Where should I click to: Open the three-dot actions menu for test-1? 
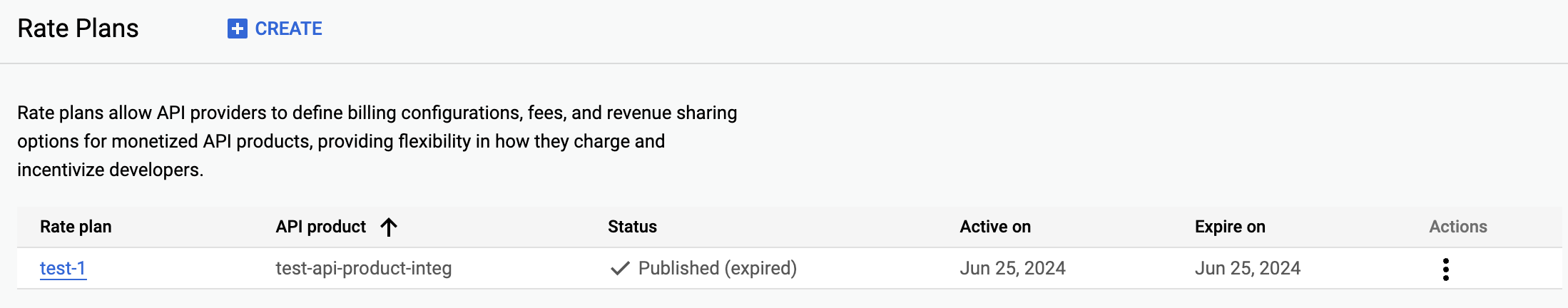1445,269
